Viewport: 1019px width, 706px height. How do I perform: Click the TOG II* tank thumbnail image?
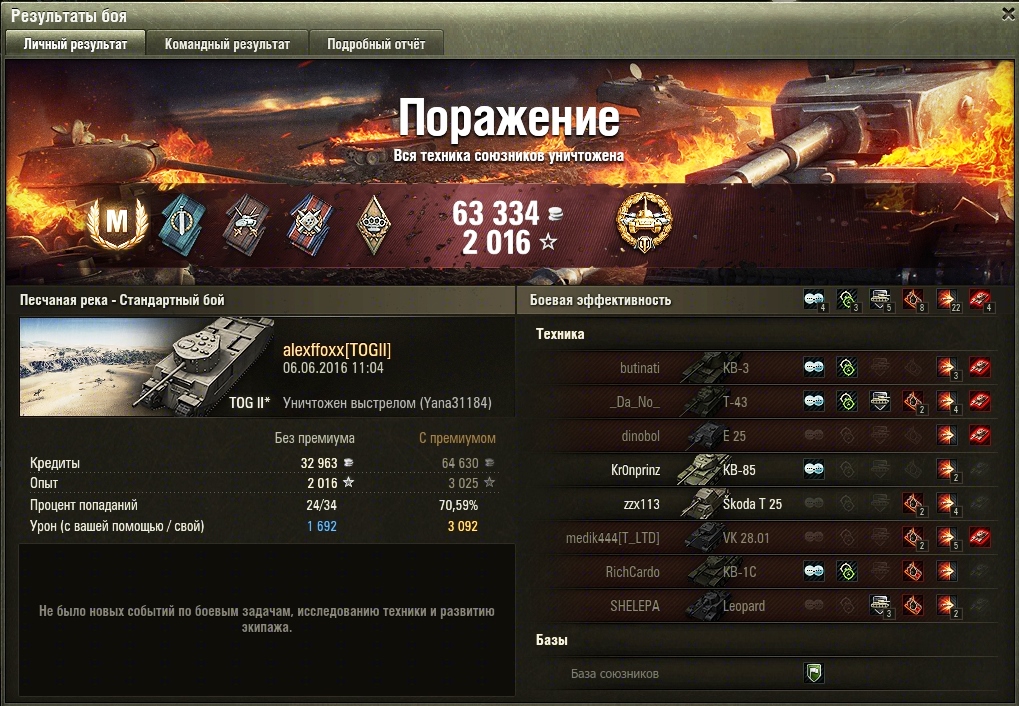pos(147,367)
